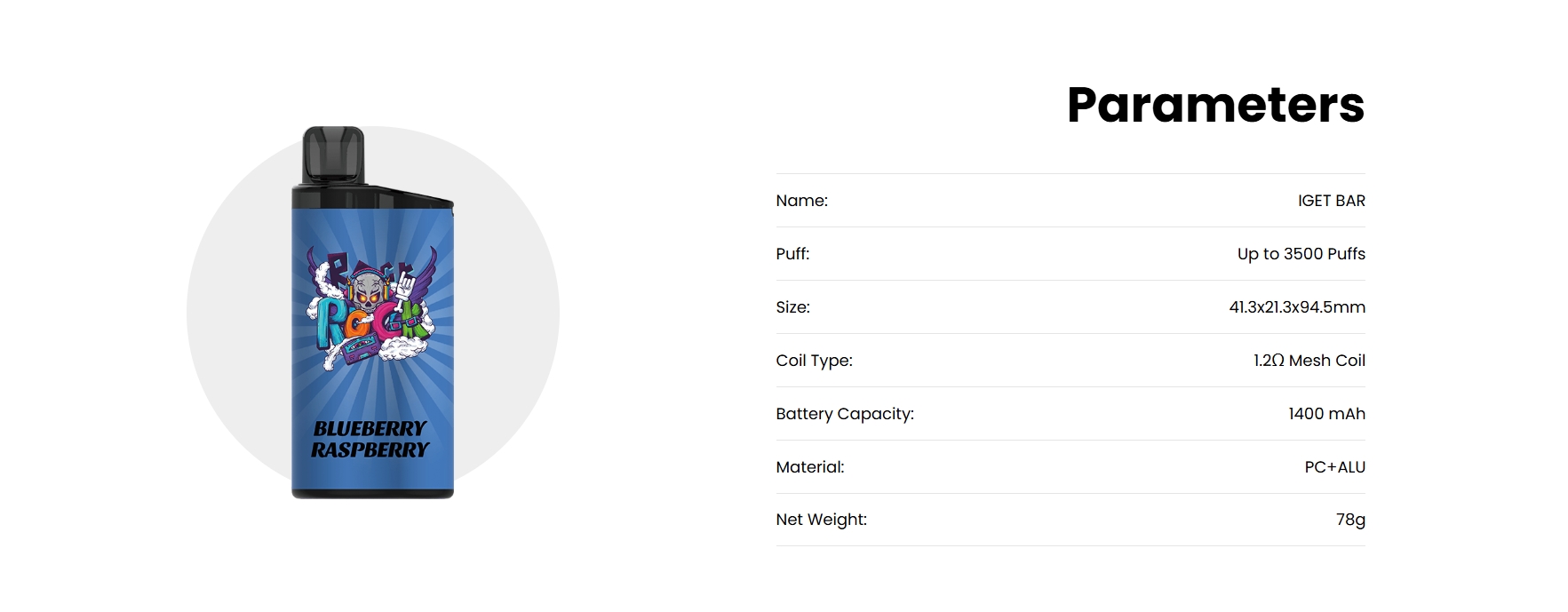This screenshot has width=1568, height=612.
Task: Click the Up to 3500 Puffs value
Action: click(x=1301, y=254)
